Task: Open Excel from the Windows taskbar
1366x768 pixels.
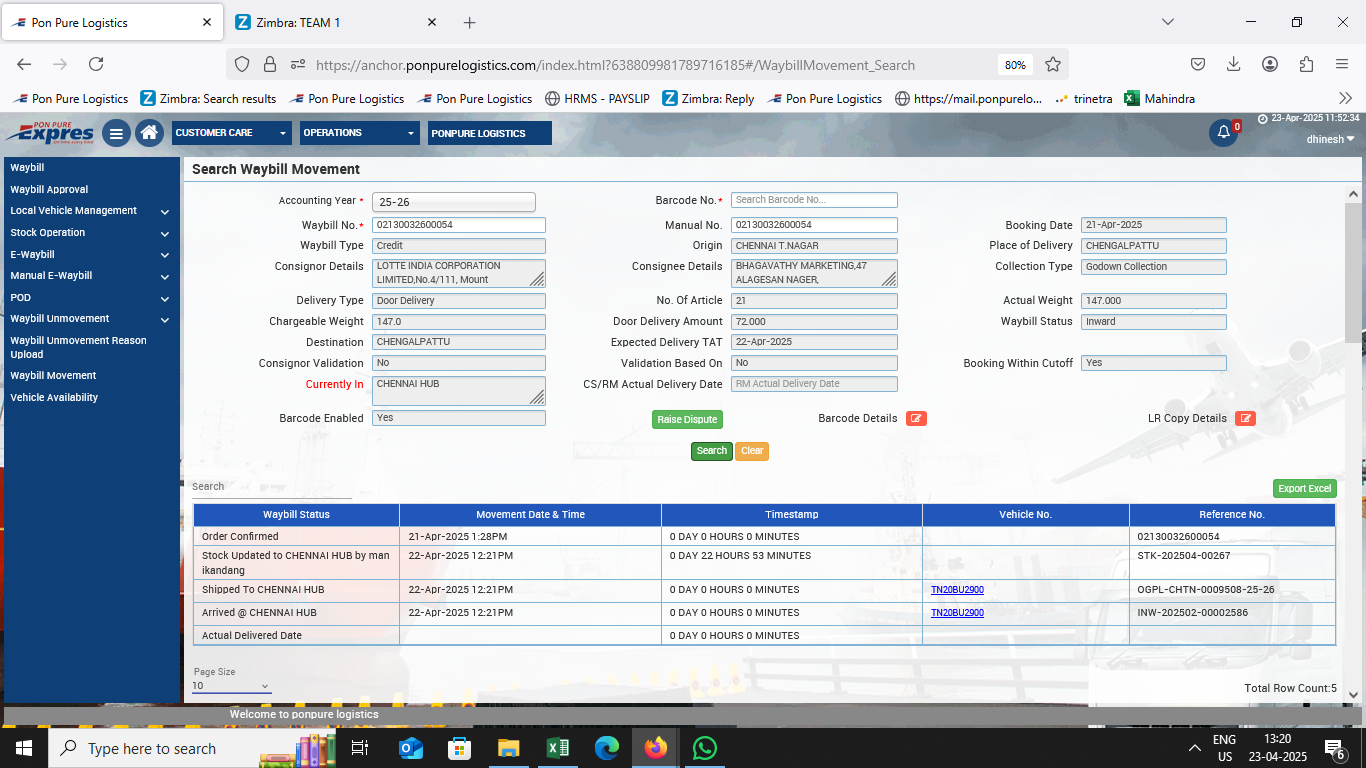Action: coord(558,748)
